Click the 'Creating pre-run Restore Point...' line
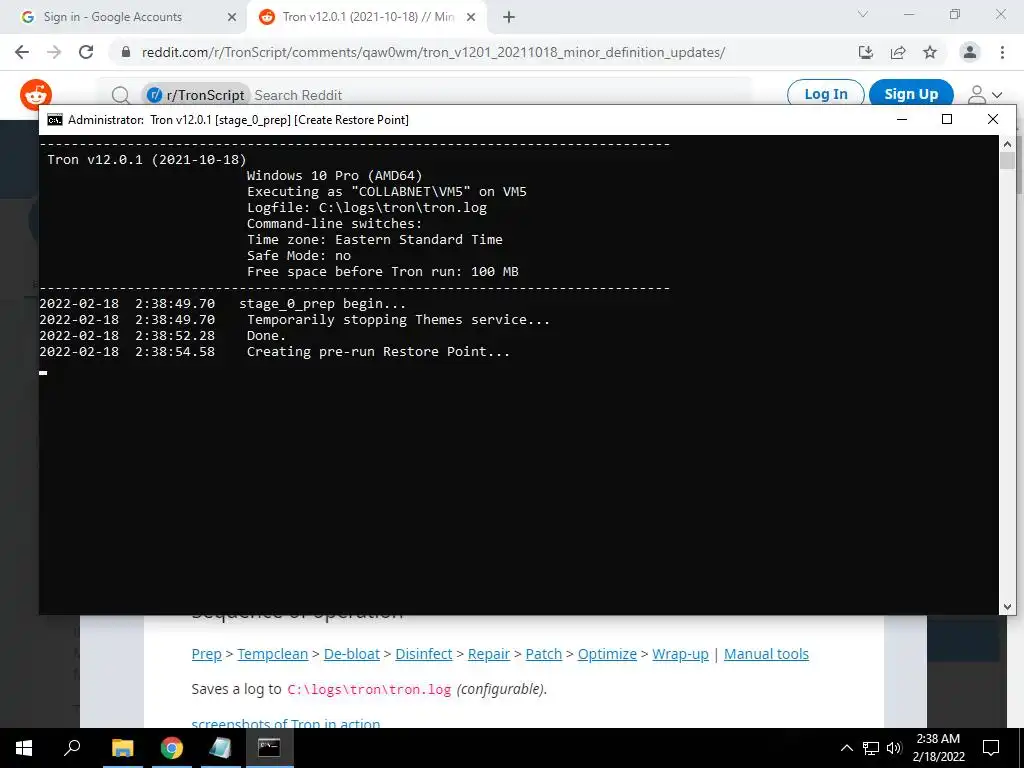Screen dimensions: 1024x768 pyautogui.click(x=377, y=351)
